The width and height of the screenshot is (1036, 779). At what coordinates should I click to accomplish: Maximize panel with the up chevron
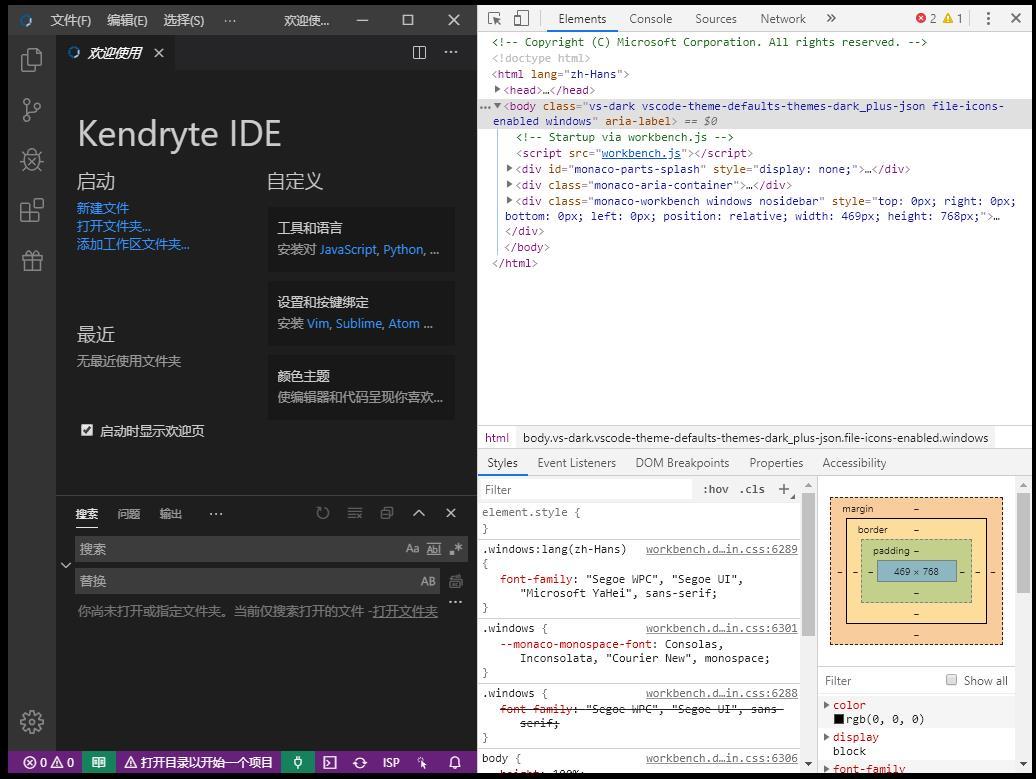[419, 513]
